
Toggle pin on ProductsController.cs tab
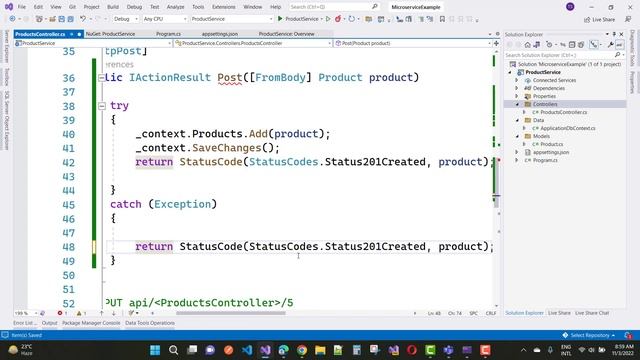point(71,34)
